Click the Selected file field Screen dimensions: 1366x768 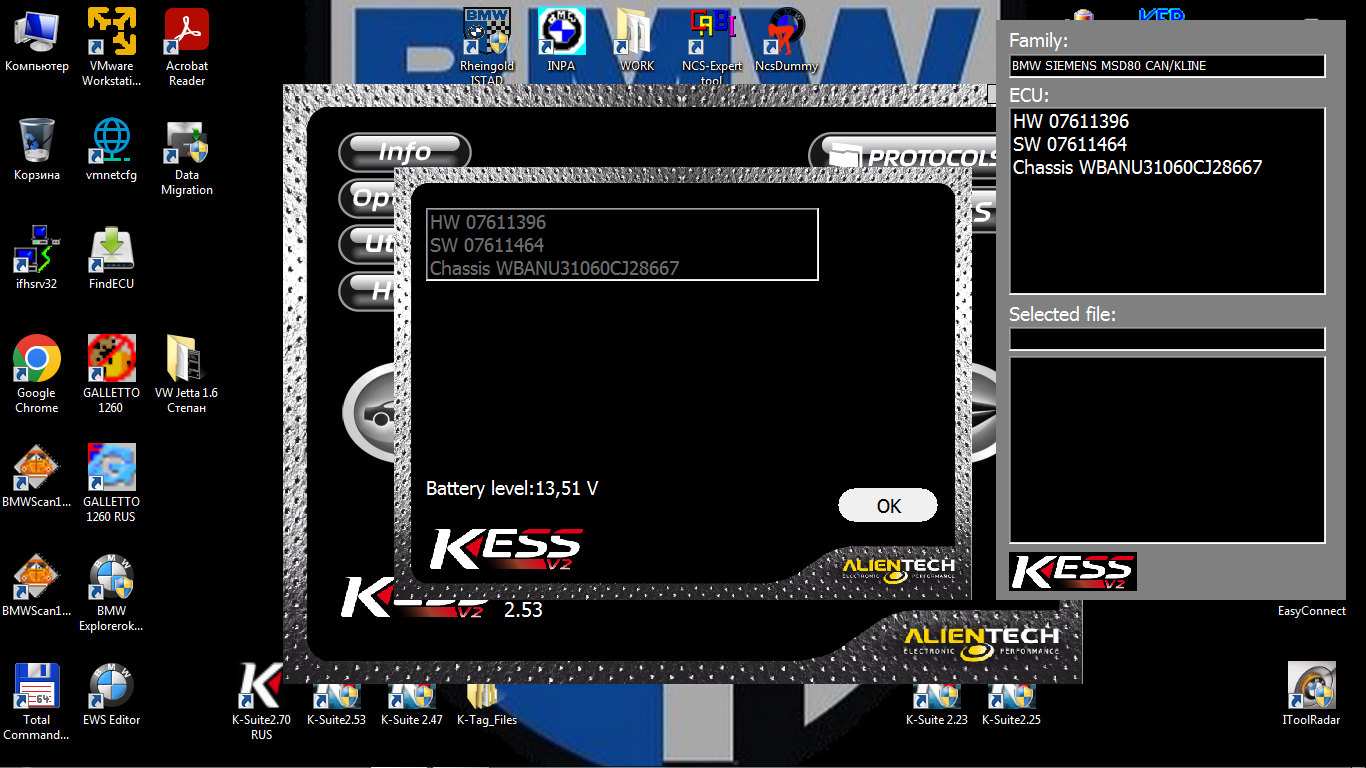1167,339
